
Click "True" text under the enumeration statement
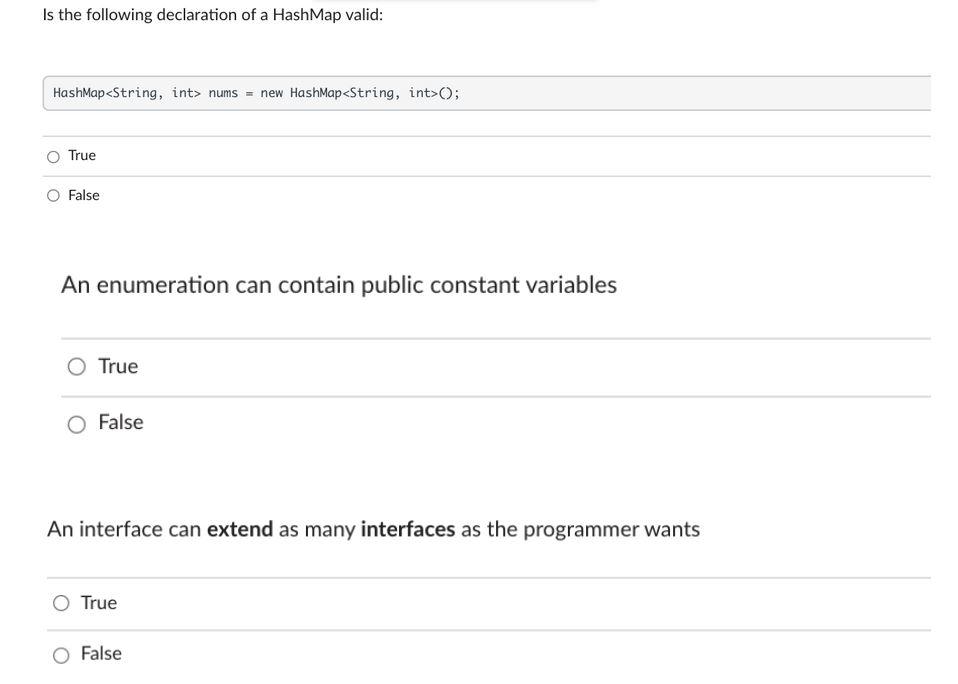(118, 367)
